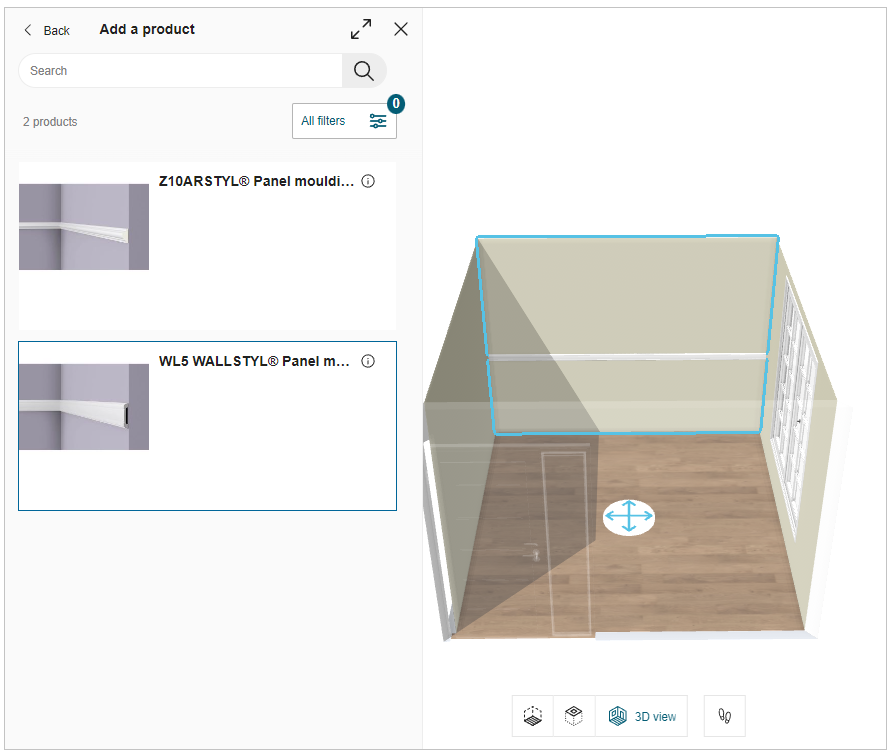The height and width of the screenshot is (754, 891).
Task: Click the magnifying glass search button
Action: [364, 71]
